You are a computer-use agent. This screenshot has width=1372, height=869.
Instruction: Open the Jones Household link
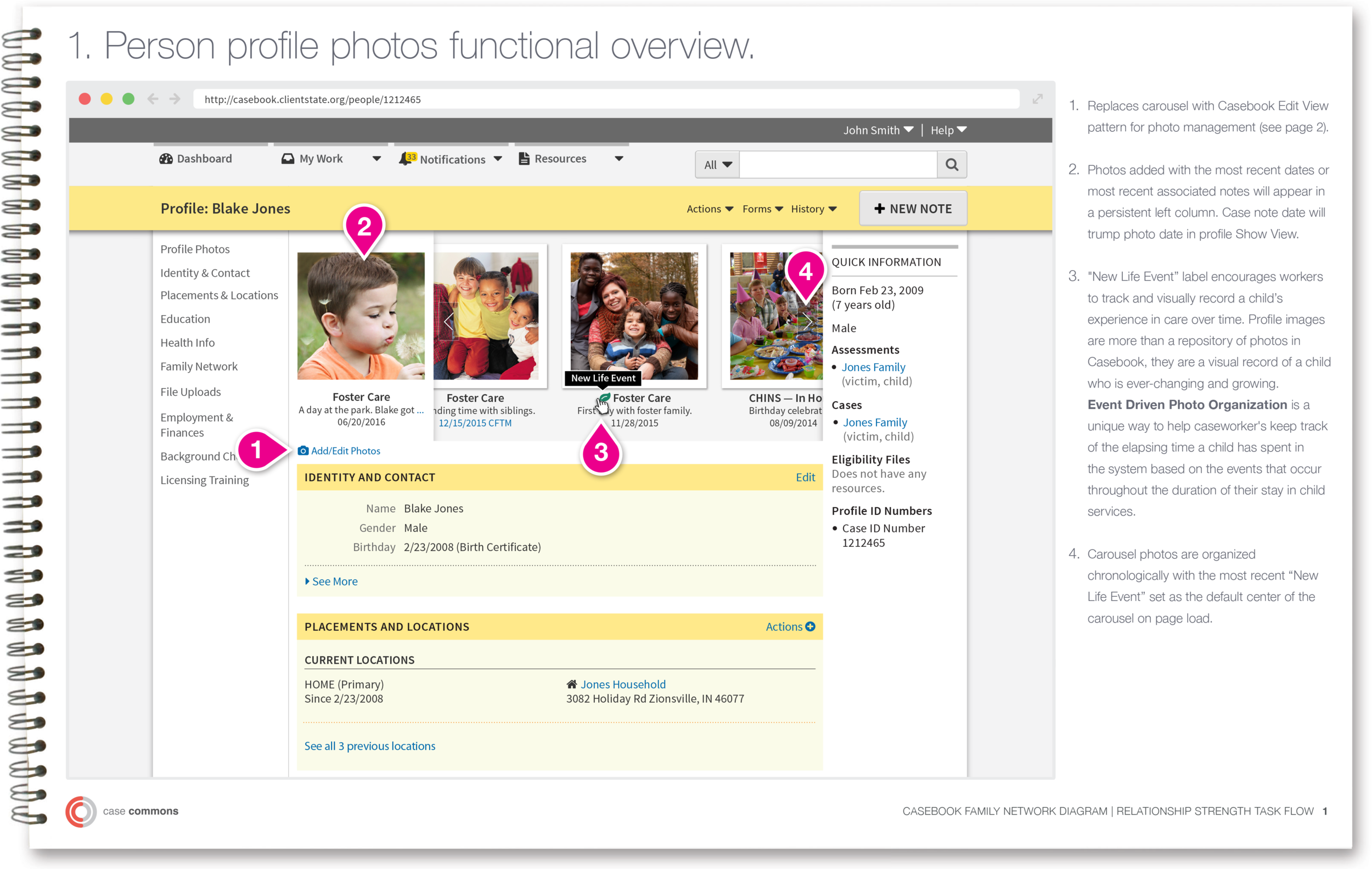click(623, 684)
